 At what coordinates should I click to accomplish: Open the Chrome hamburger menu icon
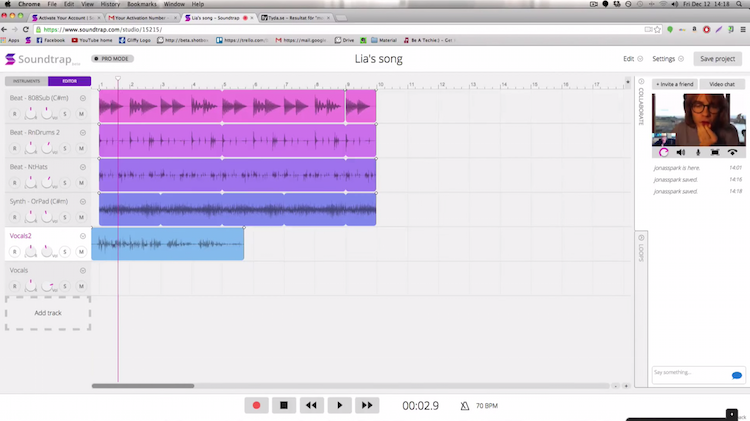click(743, 29)
